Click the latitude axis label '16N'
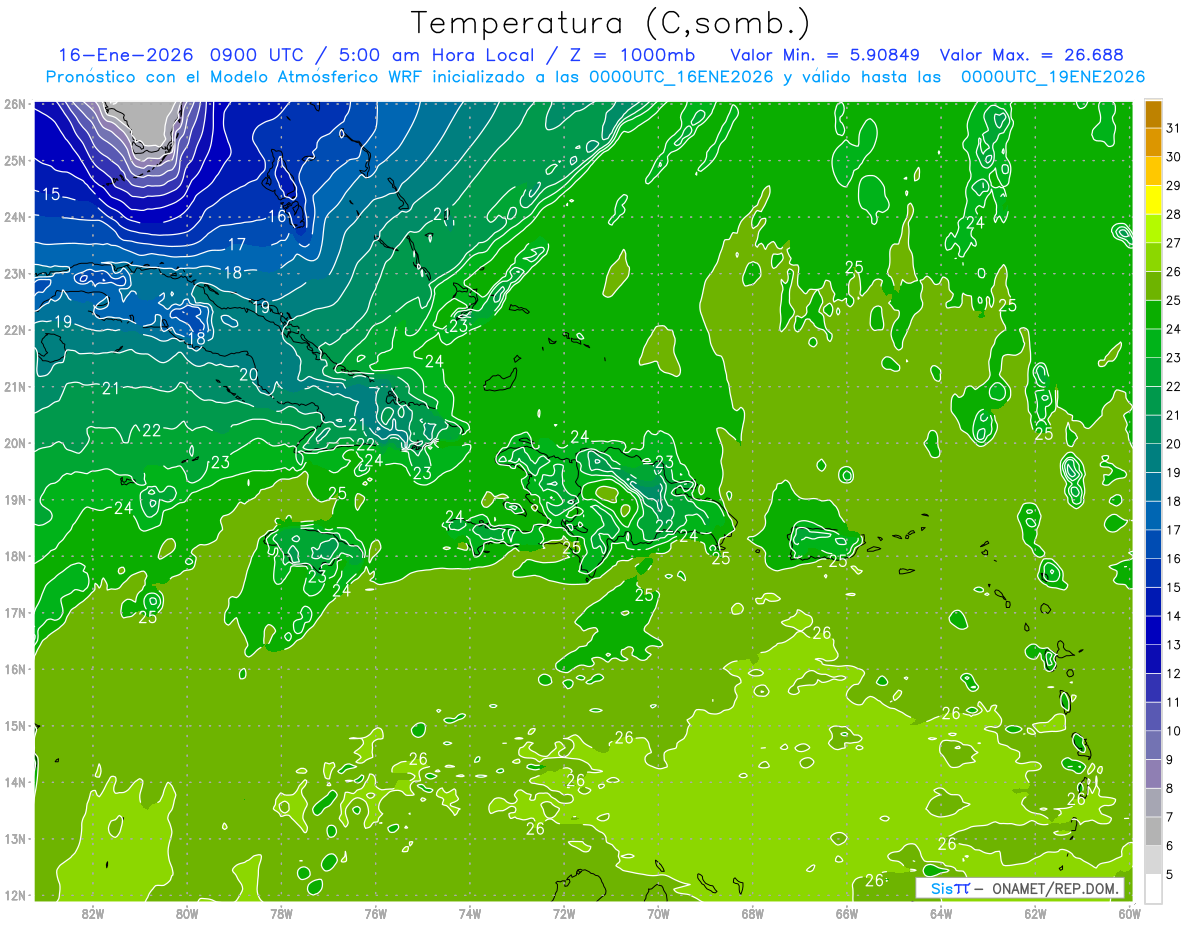Screen dimensions: 1200x927 tap(14, 668)
